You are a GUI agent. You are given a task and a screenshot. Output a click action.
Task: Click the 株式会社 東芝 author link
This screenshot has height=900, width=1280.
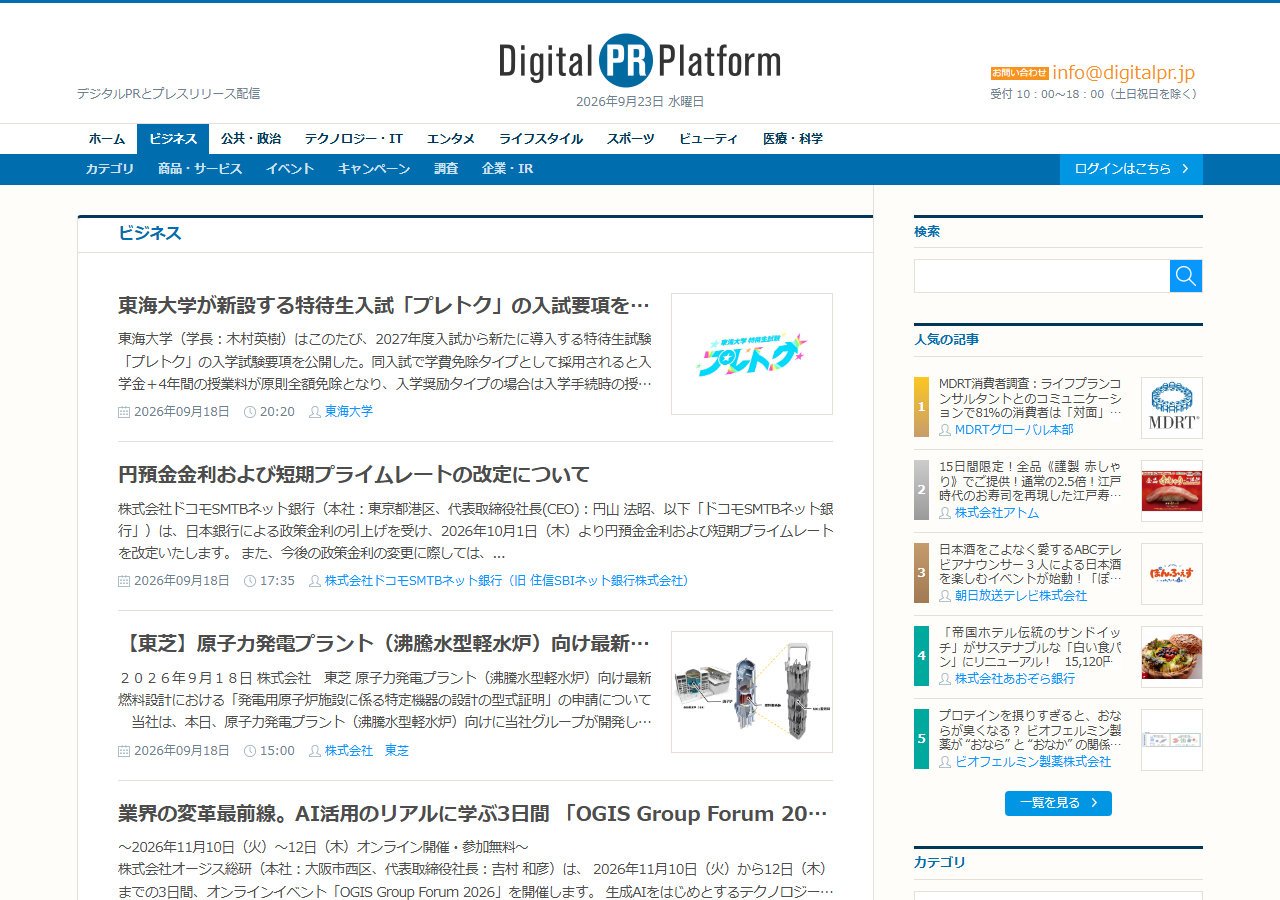pos(367,750)
